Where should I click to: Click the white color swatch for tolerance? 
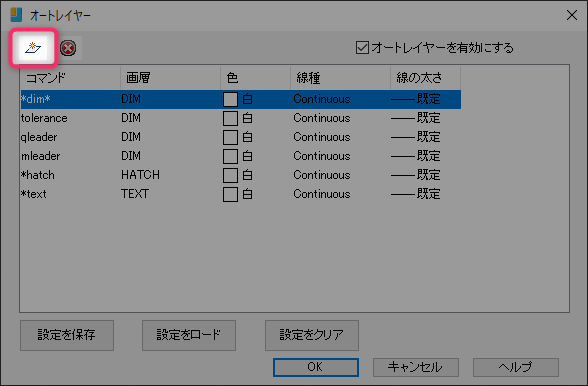click(x=230, y=119)
